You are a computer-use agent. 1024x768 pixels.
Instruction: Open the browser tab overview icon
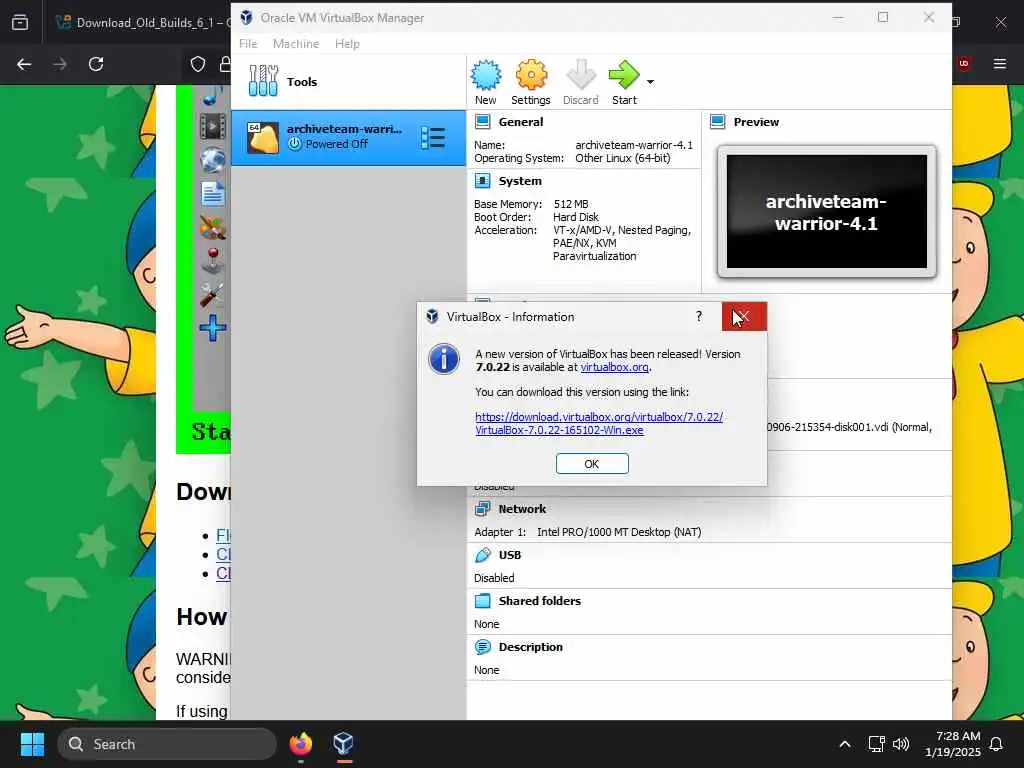(20, 22)
